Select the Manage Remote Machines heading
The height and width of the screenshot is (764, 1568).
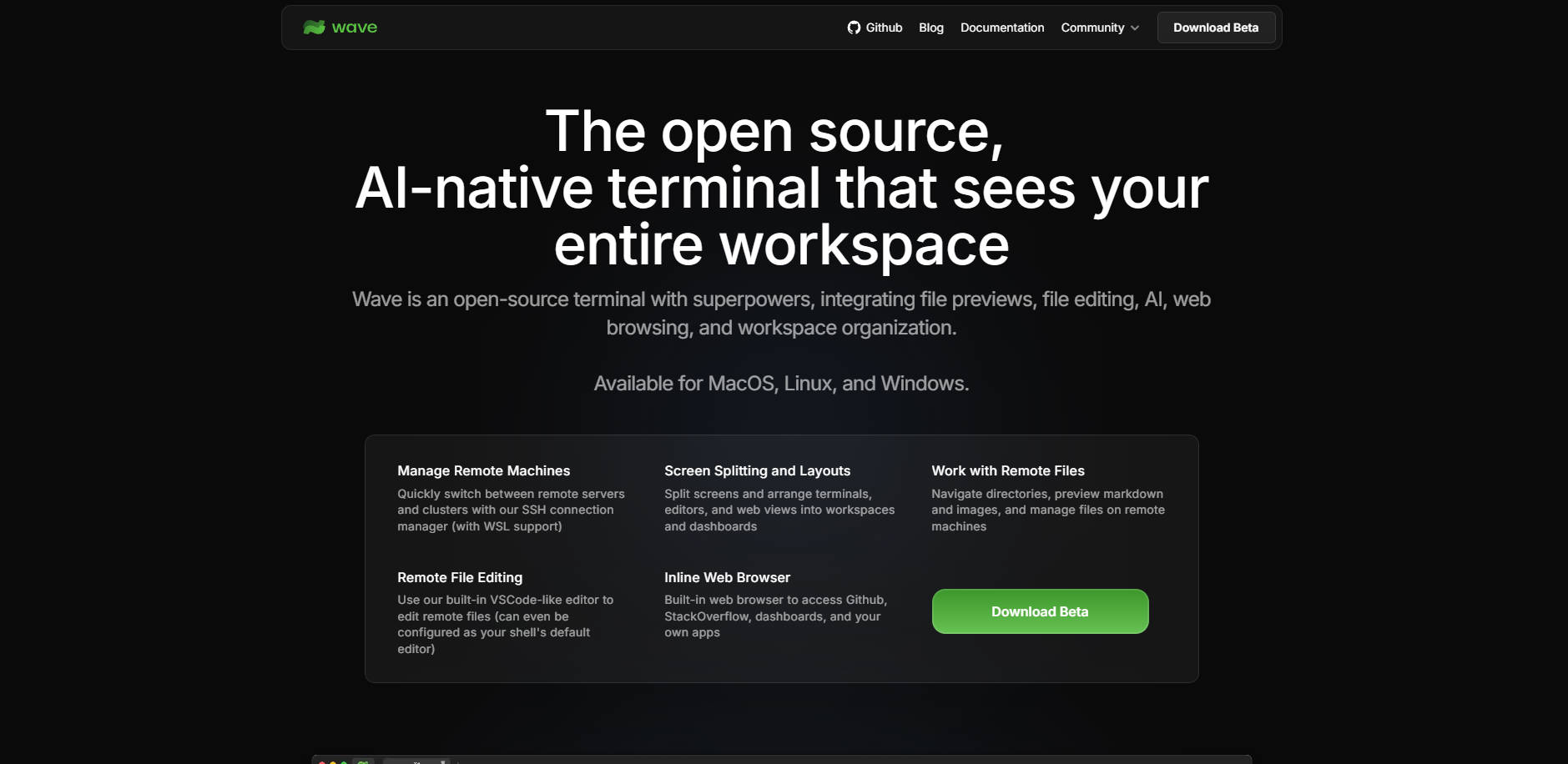[x=483, y=471]
